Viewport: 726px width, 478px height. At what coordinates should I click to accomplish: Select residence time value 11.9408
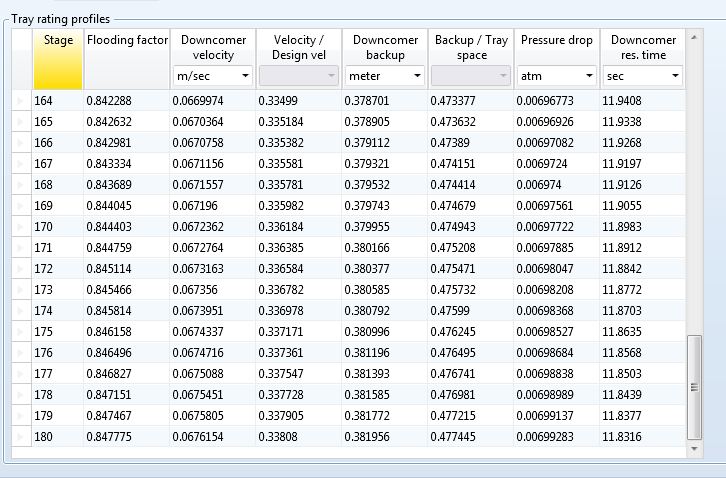[x=643, y=101]
